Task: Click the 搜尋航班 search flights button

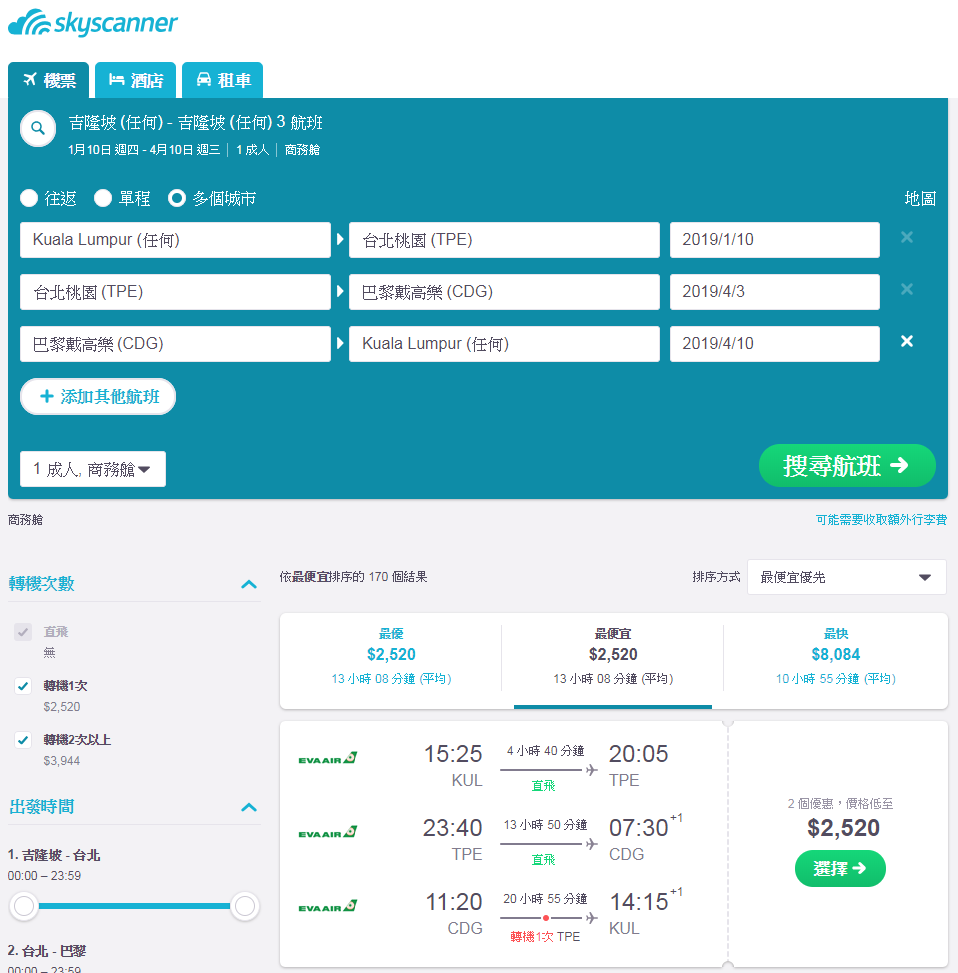Action: [847, 465]
